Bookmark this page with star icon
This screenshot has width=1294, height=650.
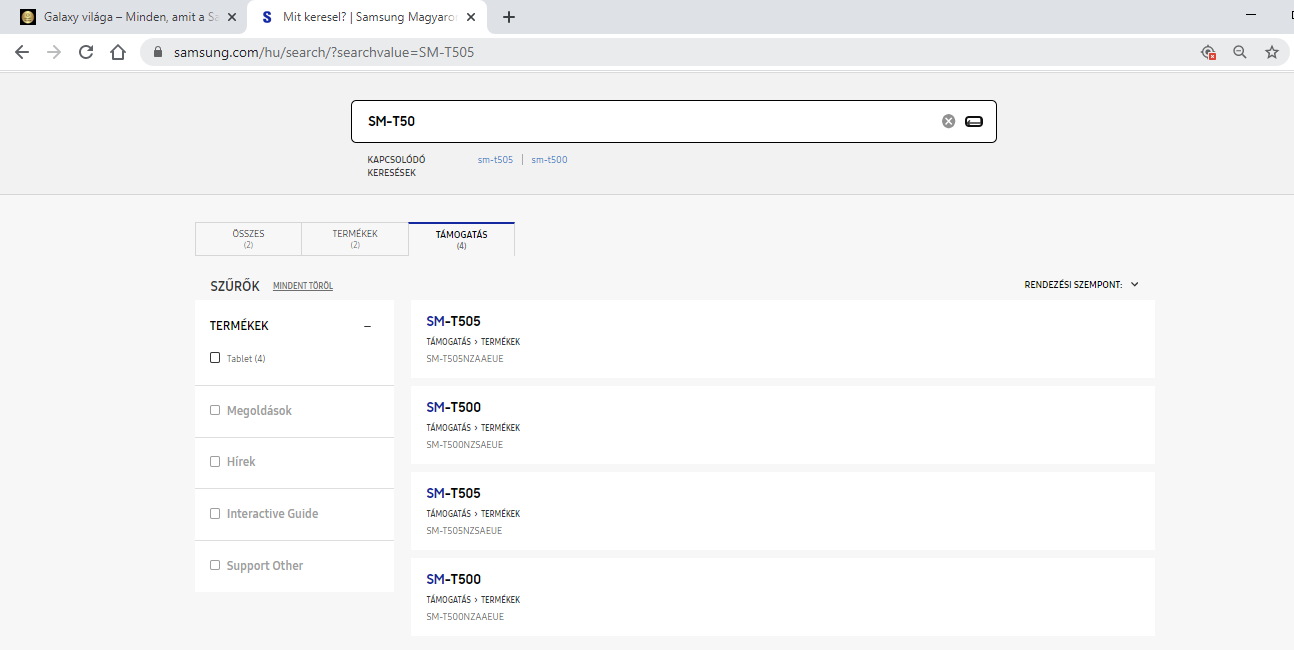coord(1271,52)
